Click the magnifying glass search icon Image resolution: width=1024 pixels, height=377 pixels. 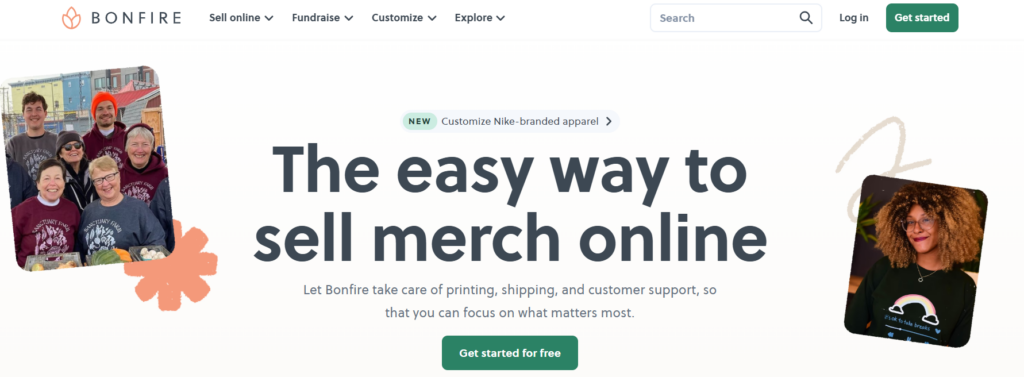click(806, 18)
